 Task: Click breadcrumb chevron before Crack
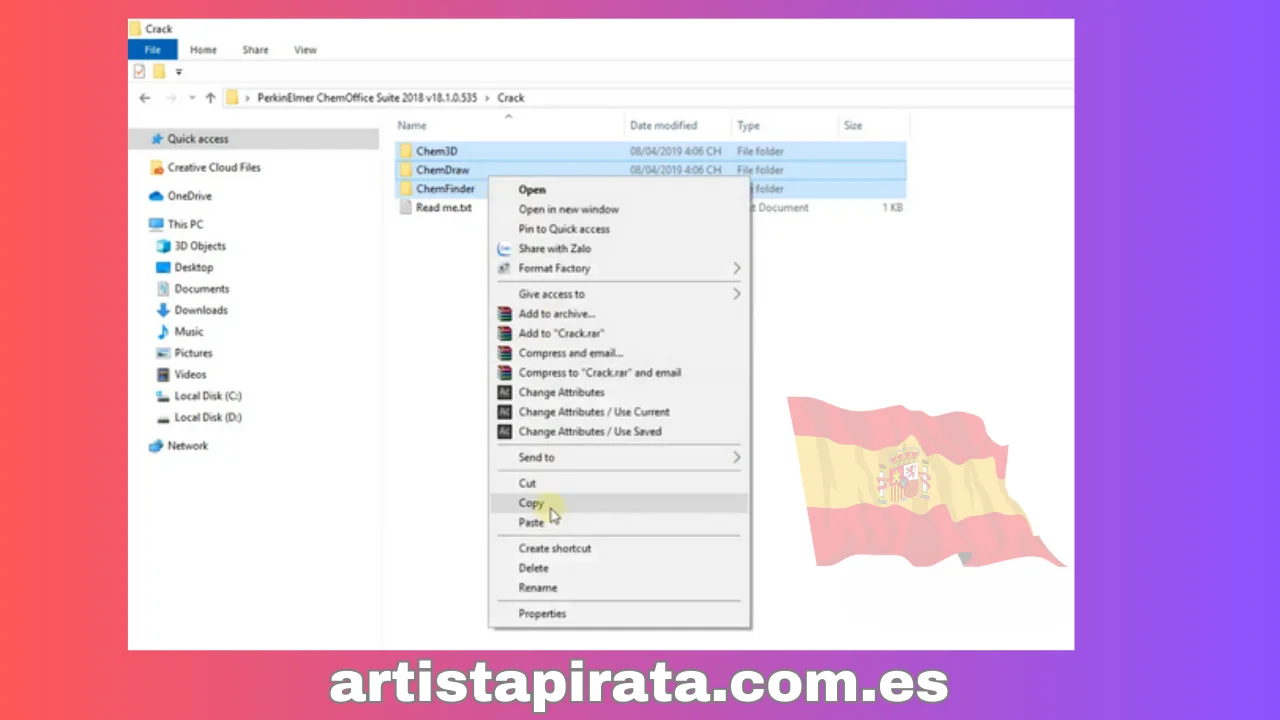click(487, 98)
